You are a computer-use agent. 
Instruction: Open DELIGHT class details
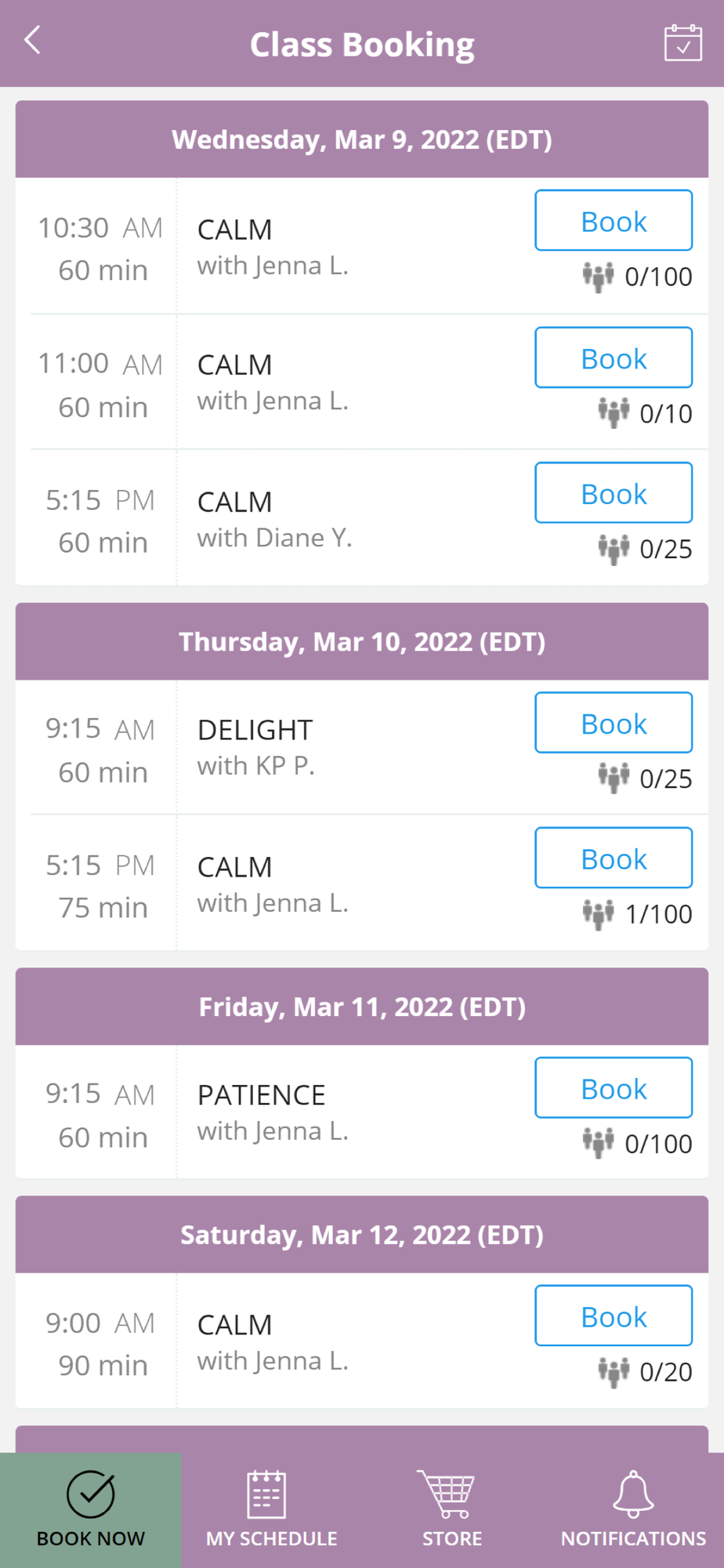click(255, 746)
